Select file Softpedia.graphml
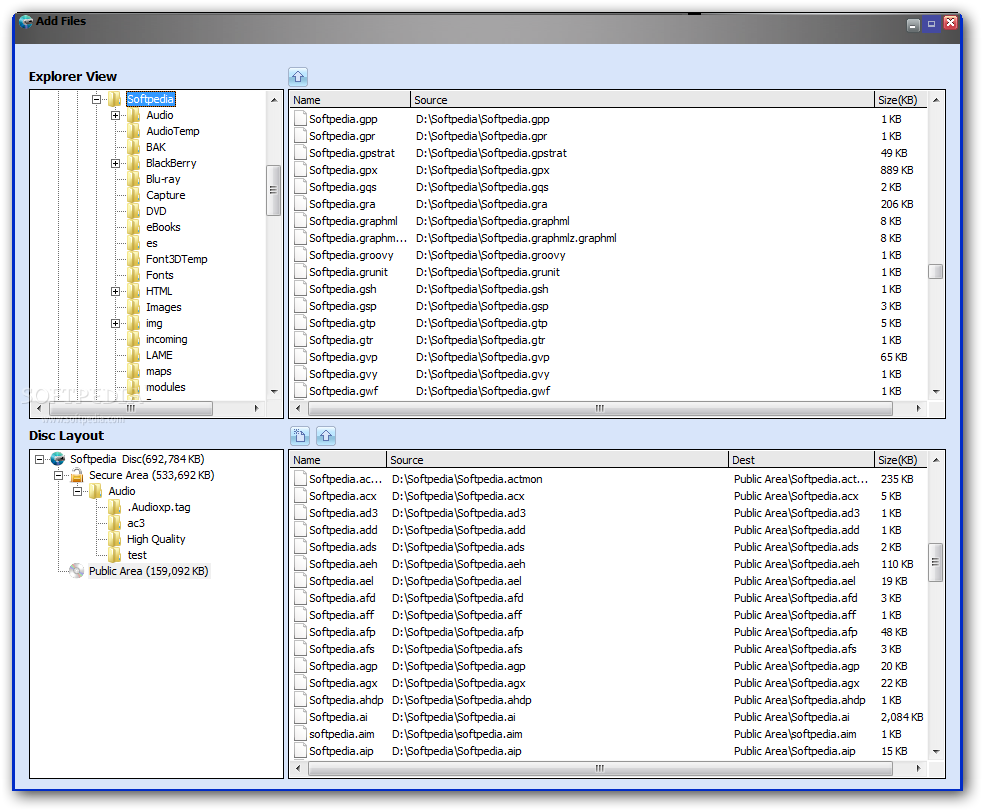This screenshot has height=811, width=983. click(353, 221)
